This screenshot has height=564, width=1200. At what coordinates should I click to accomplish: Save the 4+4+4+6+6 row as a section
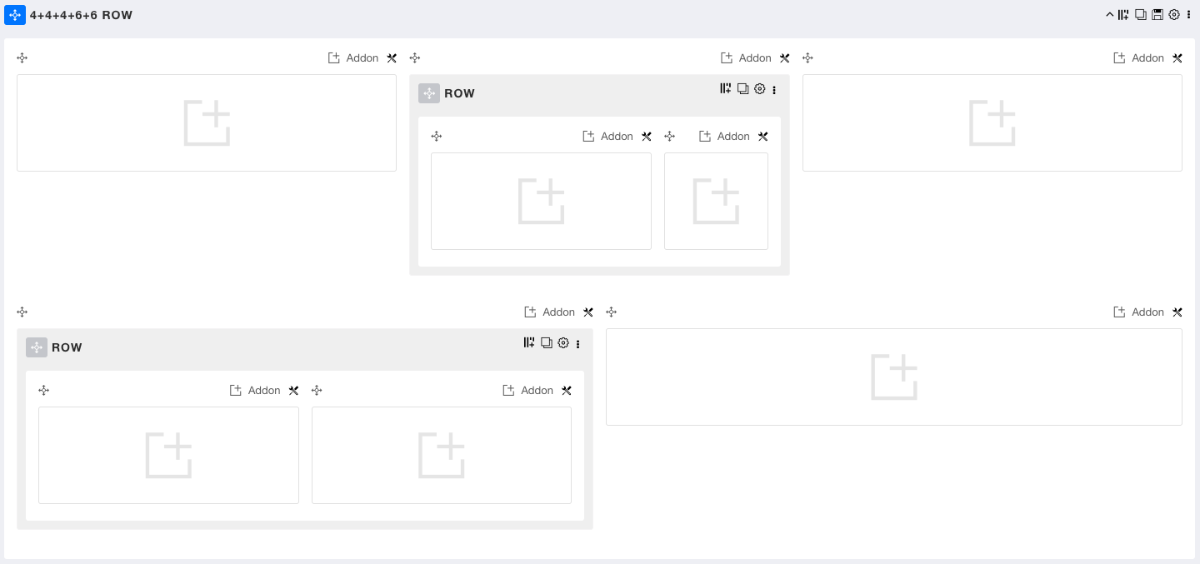(x=1157, y=15)
